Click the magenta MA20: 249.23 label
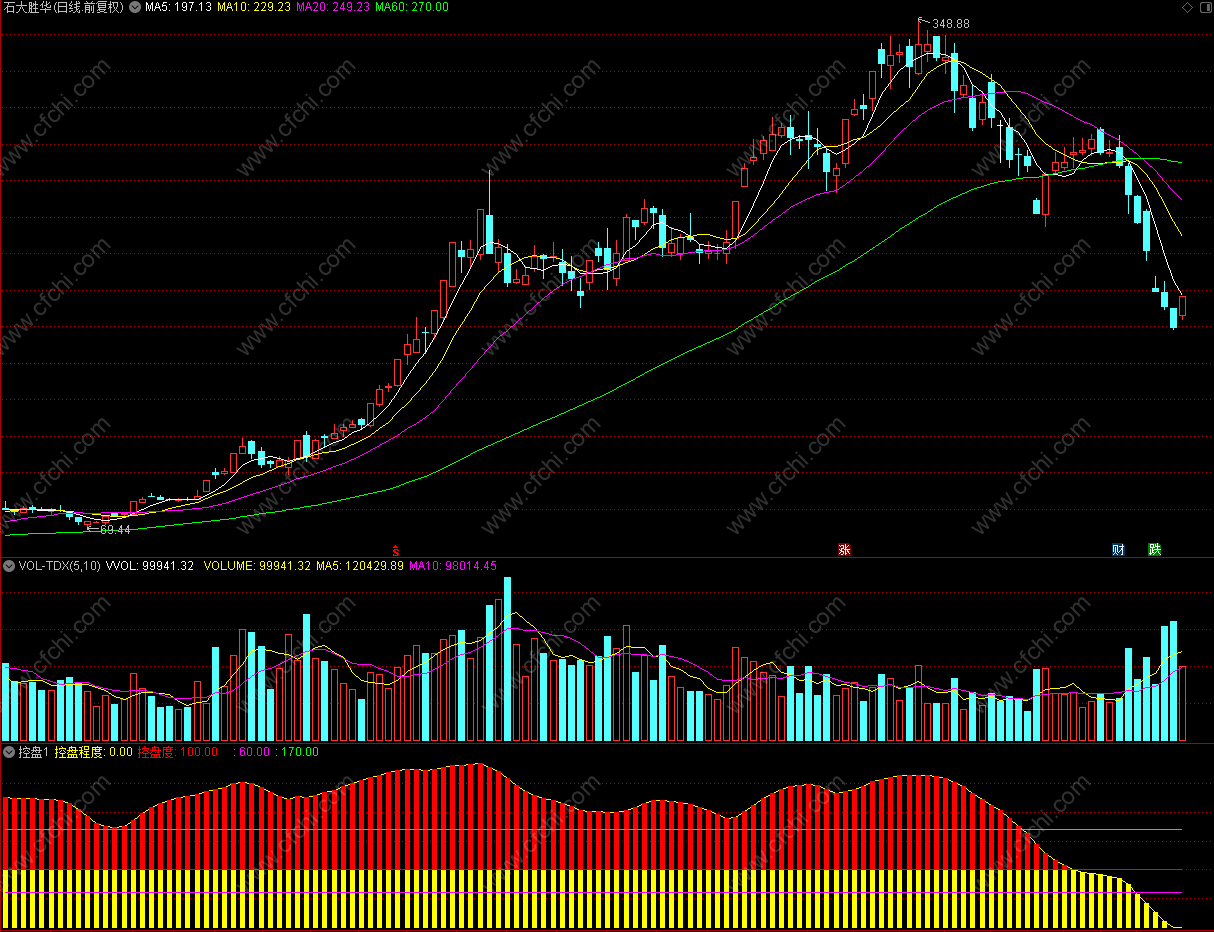This screenshot has width=1214, height=932. coord(333,7)
